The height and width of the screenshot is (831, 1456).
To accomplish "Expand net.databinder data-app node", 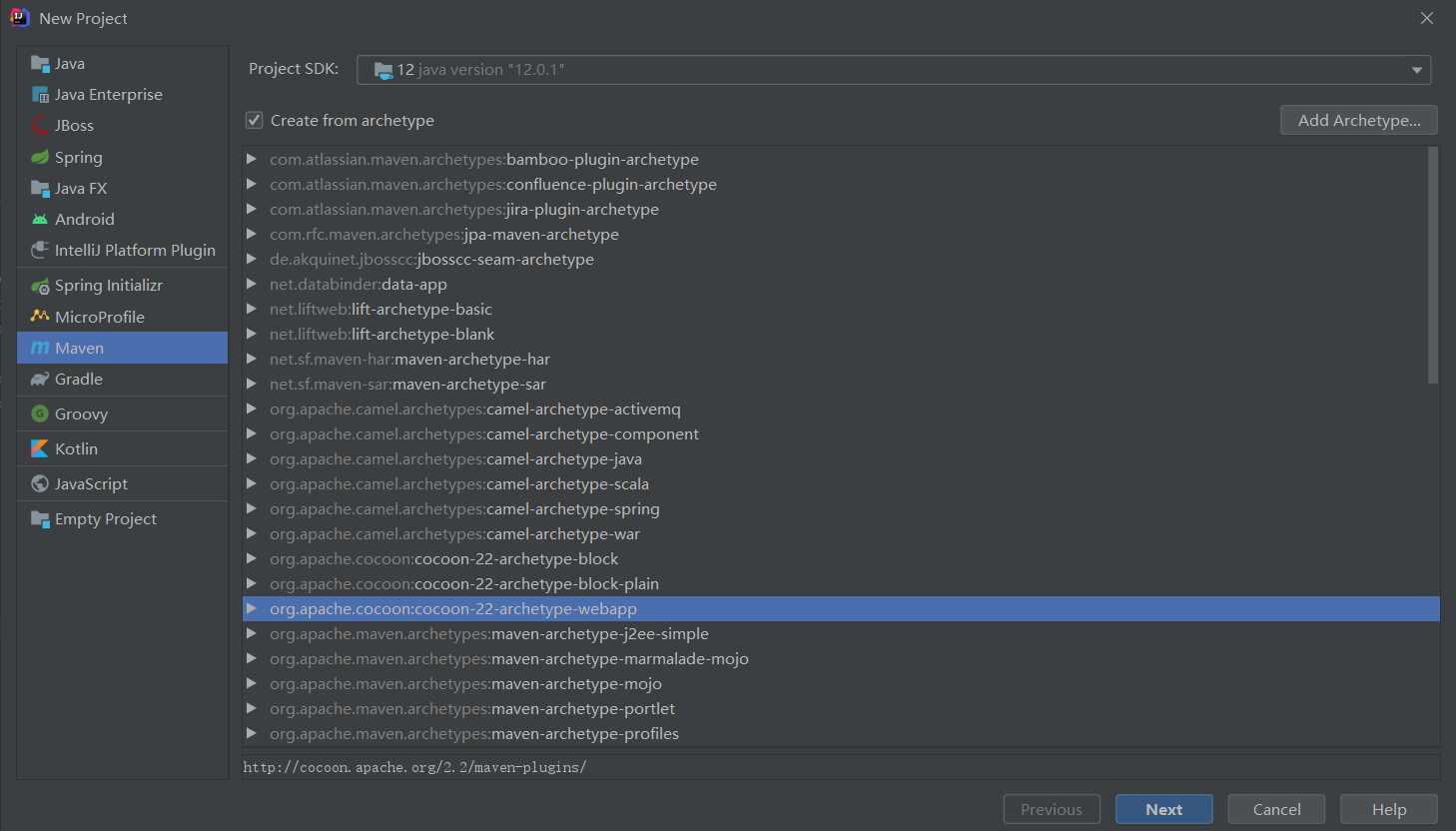I will pyautogui.click(x=252, y=284).
